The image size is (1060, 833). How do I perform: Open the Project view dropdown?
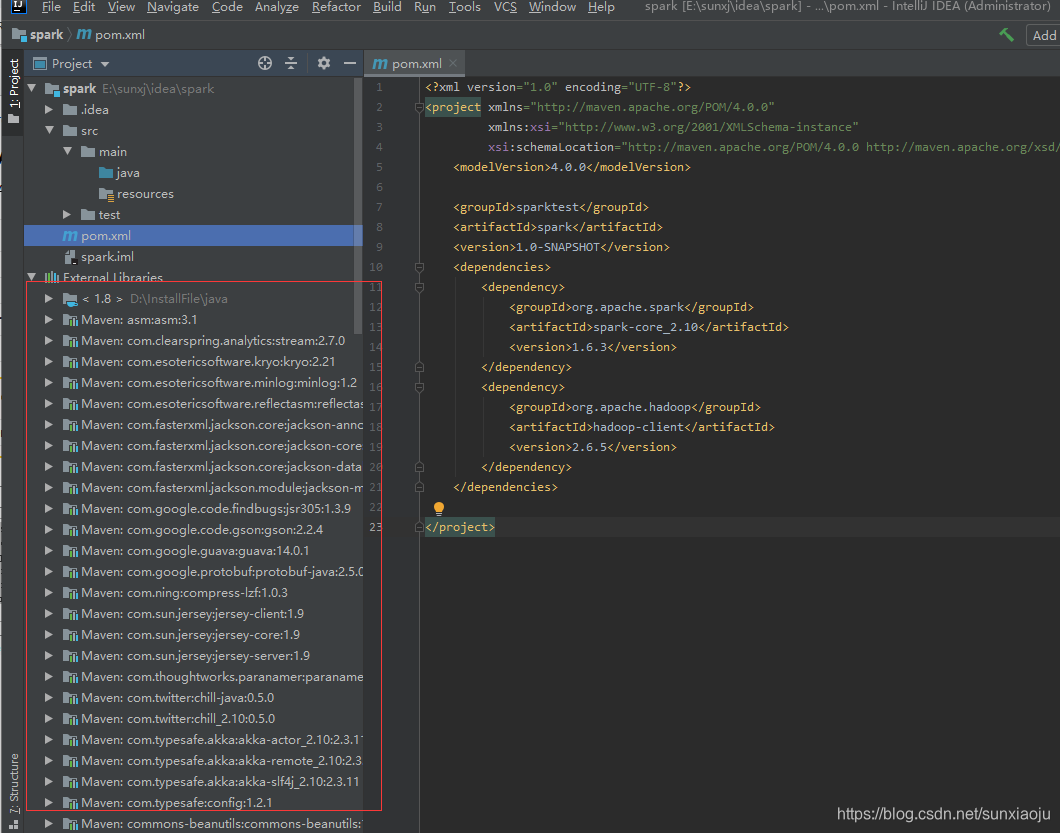pyautogui.click(x=105, y=64)
